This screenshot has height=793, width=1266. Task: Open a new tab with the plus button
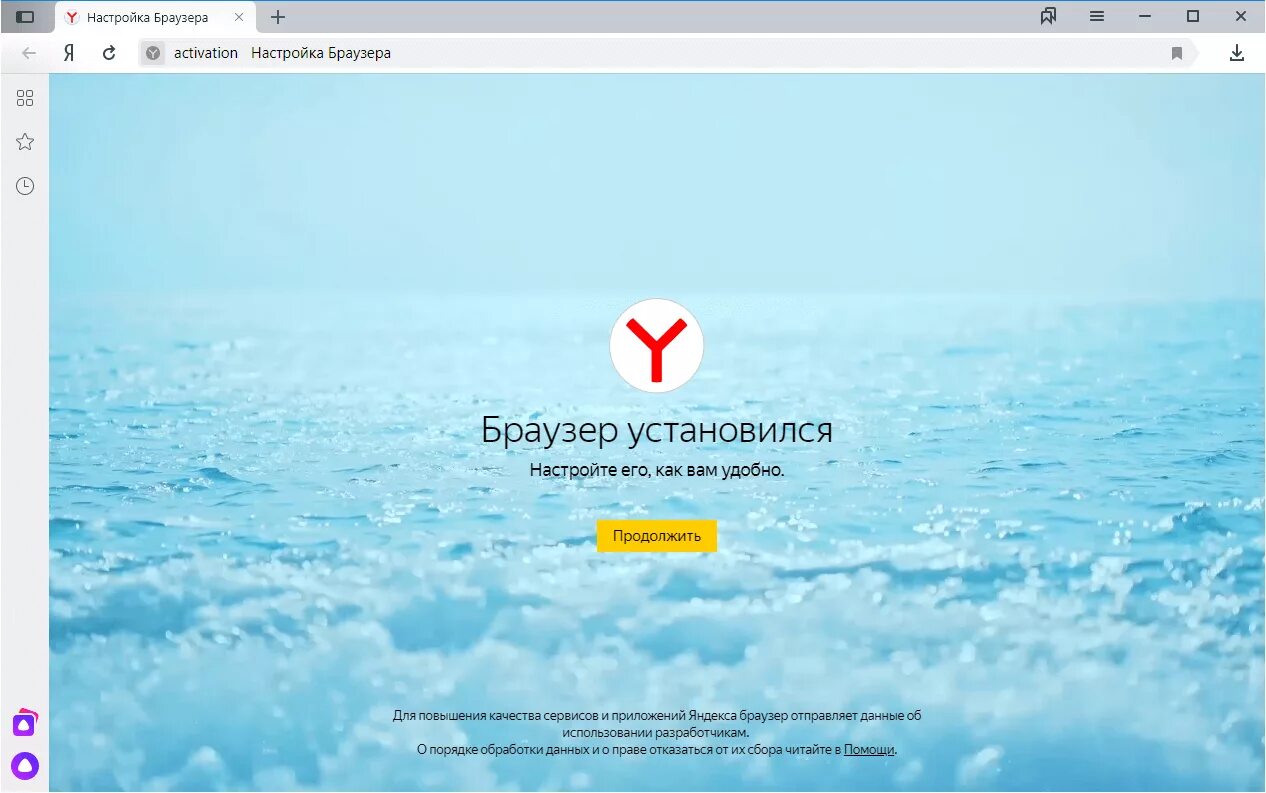(278, 17)
